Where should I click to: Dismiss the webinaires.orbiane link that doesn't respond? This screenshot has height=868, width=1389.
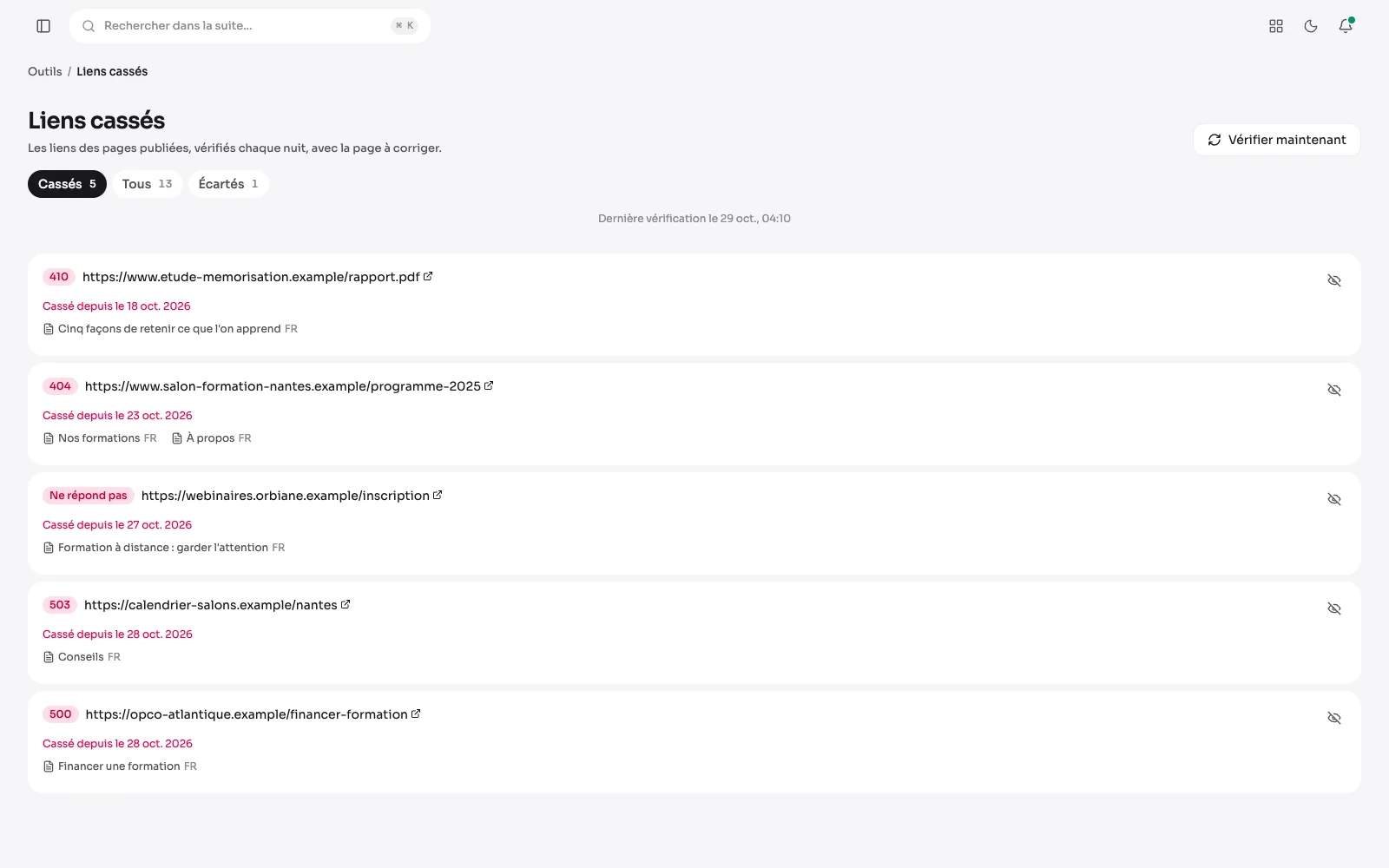pyautogui.click(x=1334, y=499)
